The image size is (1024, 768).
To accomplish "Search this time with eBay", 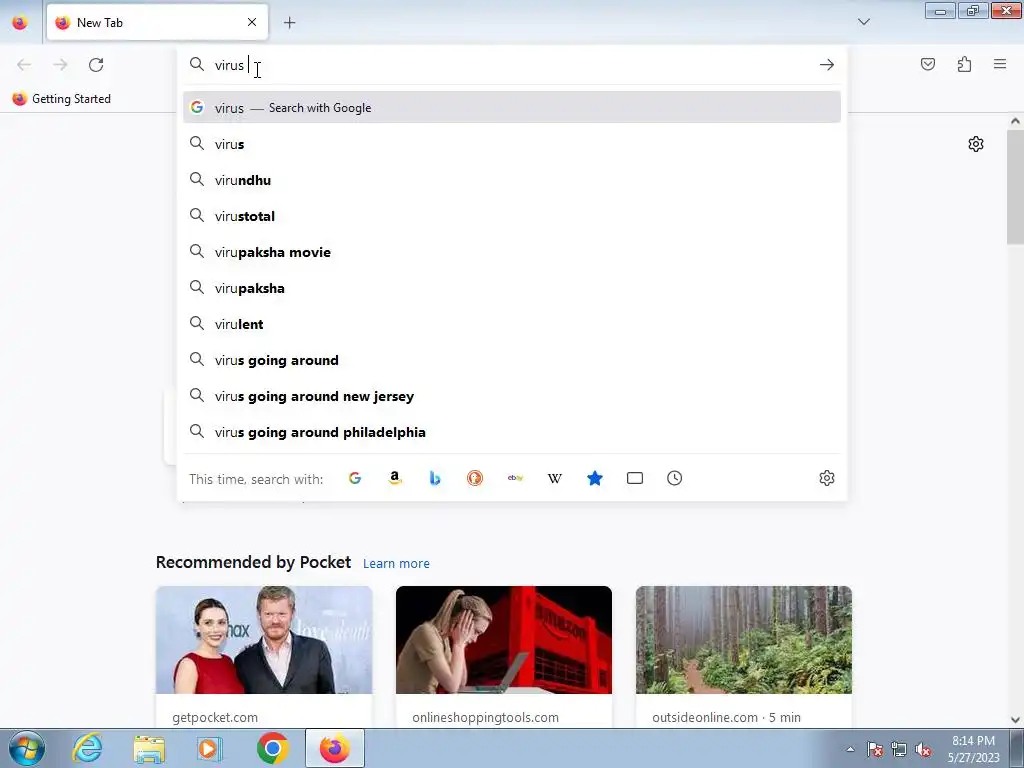I will [x=515, y=478].
